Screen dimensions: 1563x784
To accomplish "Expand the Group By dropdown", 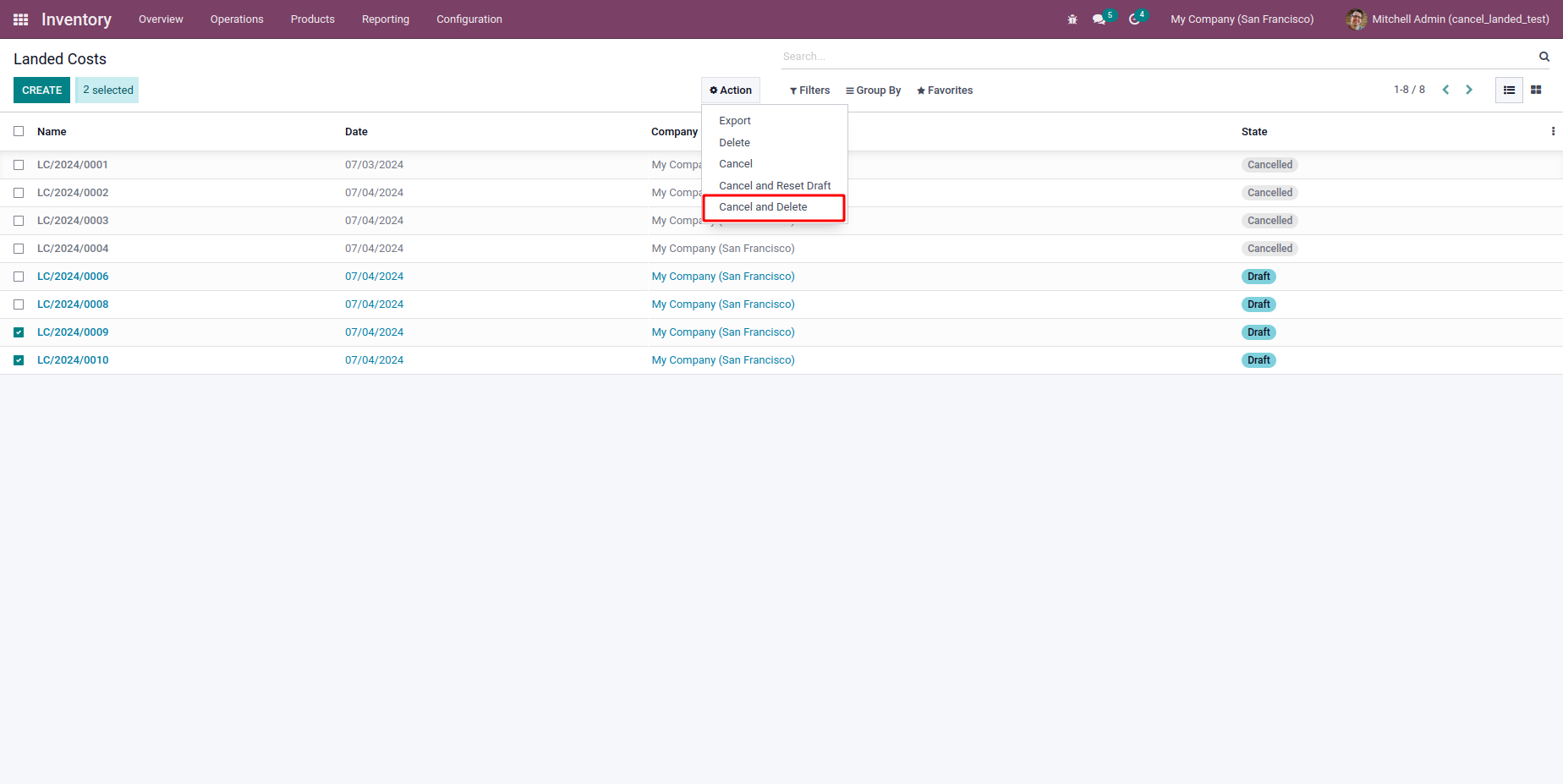I will pos(873,90).
